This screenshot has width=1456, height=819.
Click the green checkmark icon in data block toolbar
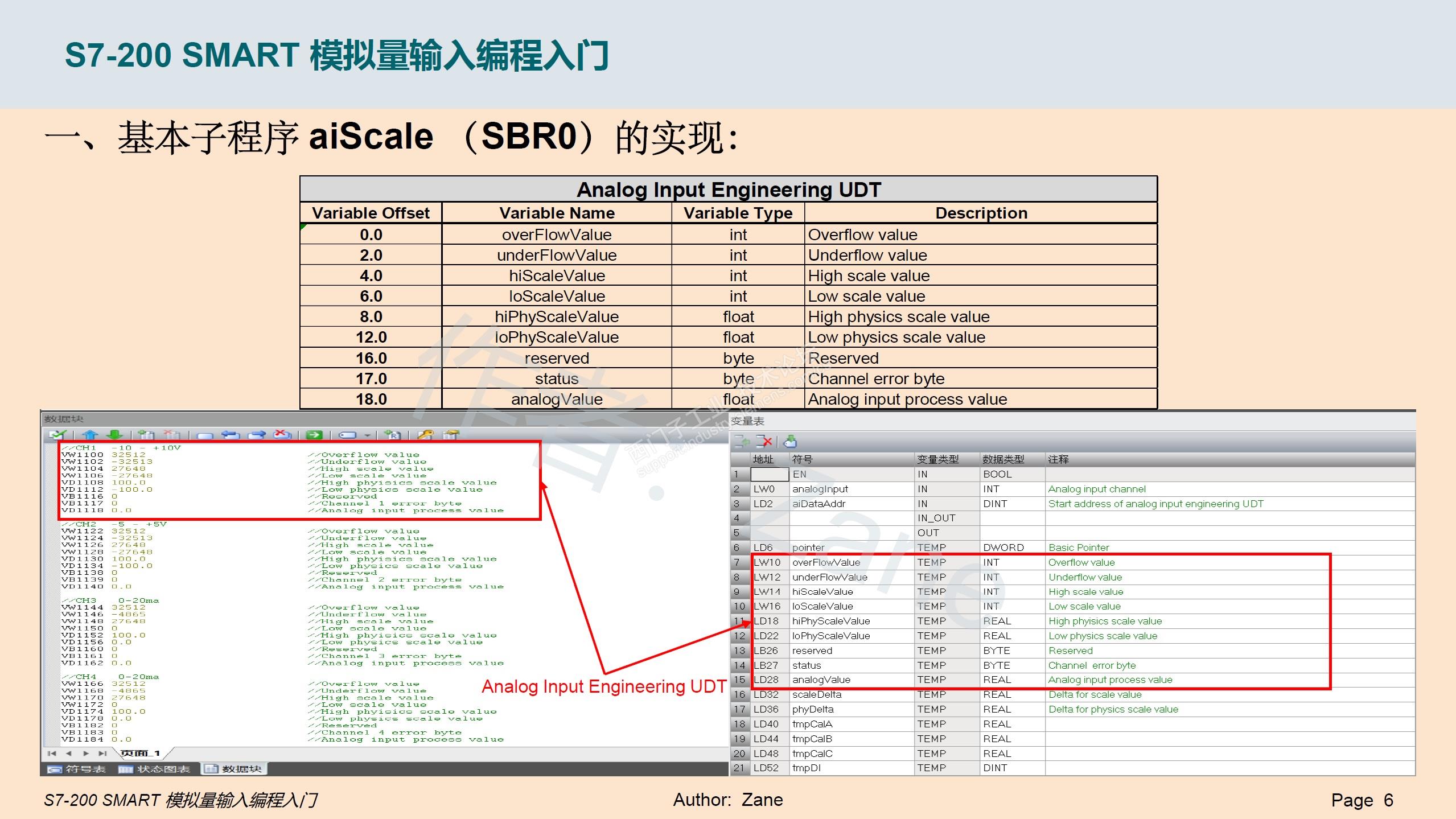tap(58, 435)
